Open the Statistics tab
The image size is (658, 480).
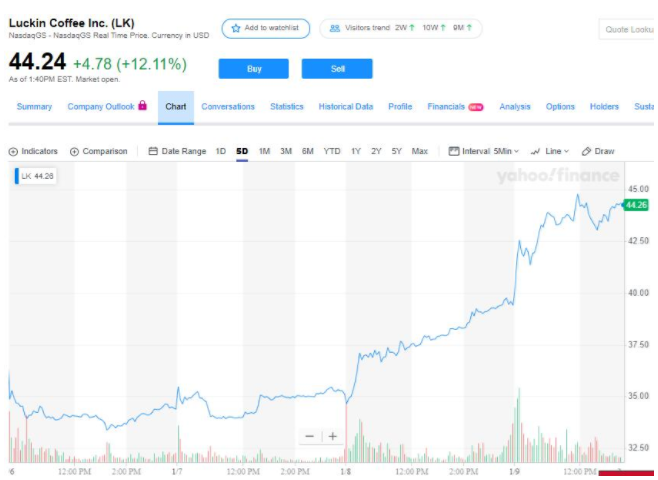[287, 107]
